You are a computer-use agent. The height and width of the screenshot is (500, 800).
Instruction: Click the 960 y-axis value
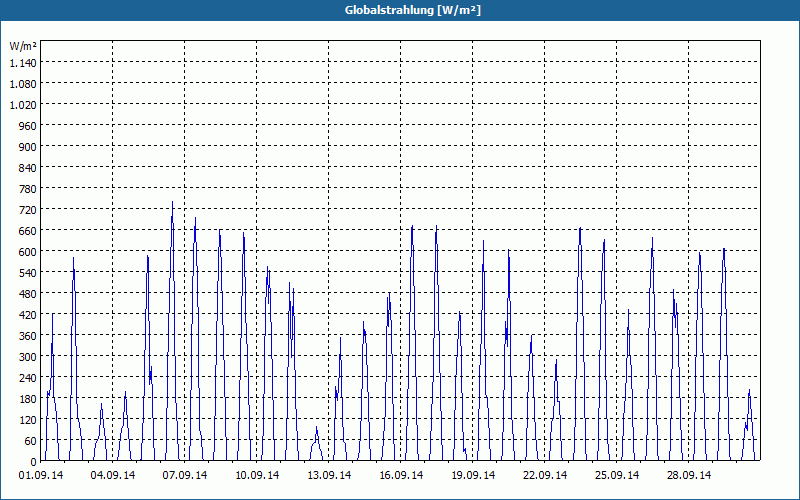(29, 126)
